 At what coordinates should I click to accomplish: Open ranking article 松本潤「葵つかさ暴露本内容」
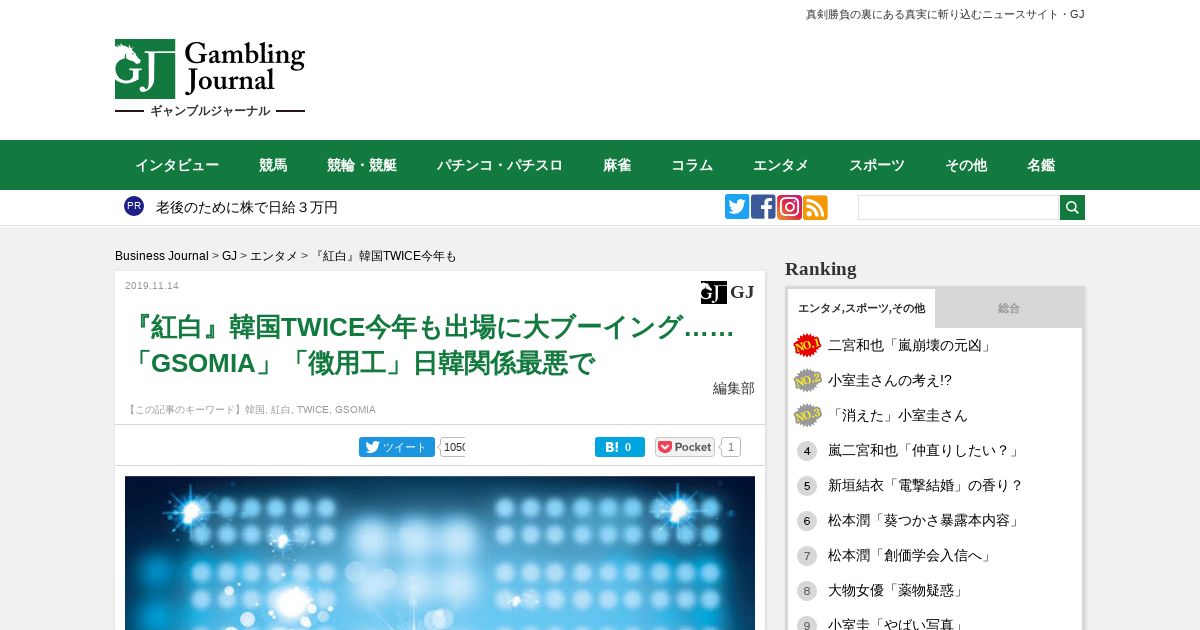click(925, 521)
